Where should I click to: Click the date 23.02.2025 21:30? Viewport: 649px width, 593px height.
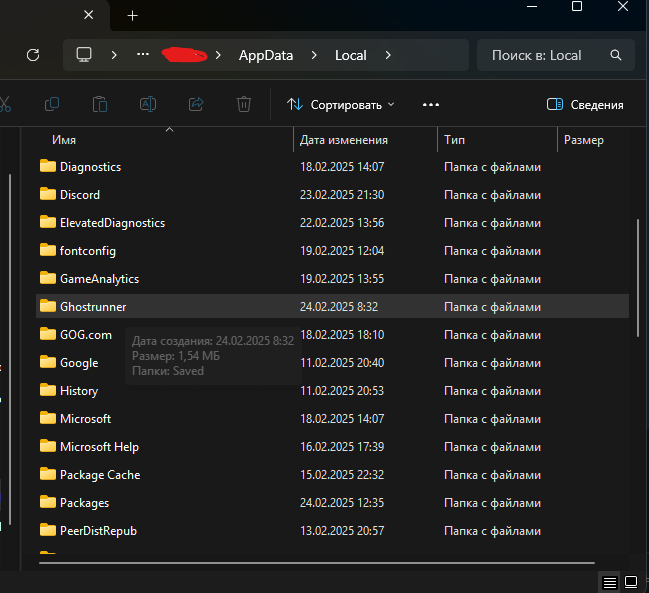[342, 194]
